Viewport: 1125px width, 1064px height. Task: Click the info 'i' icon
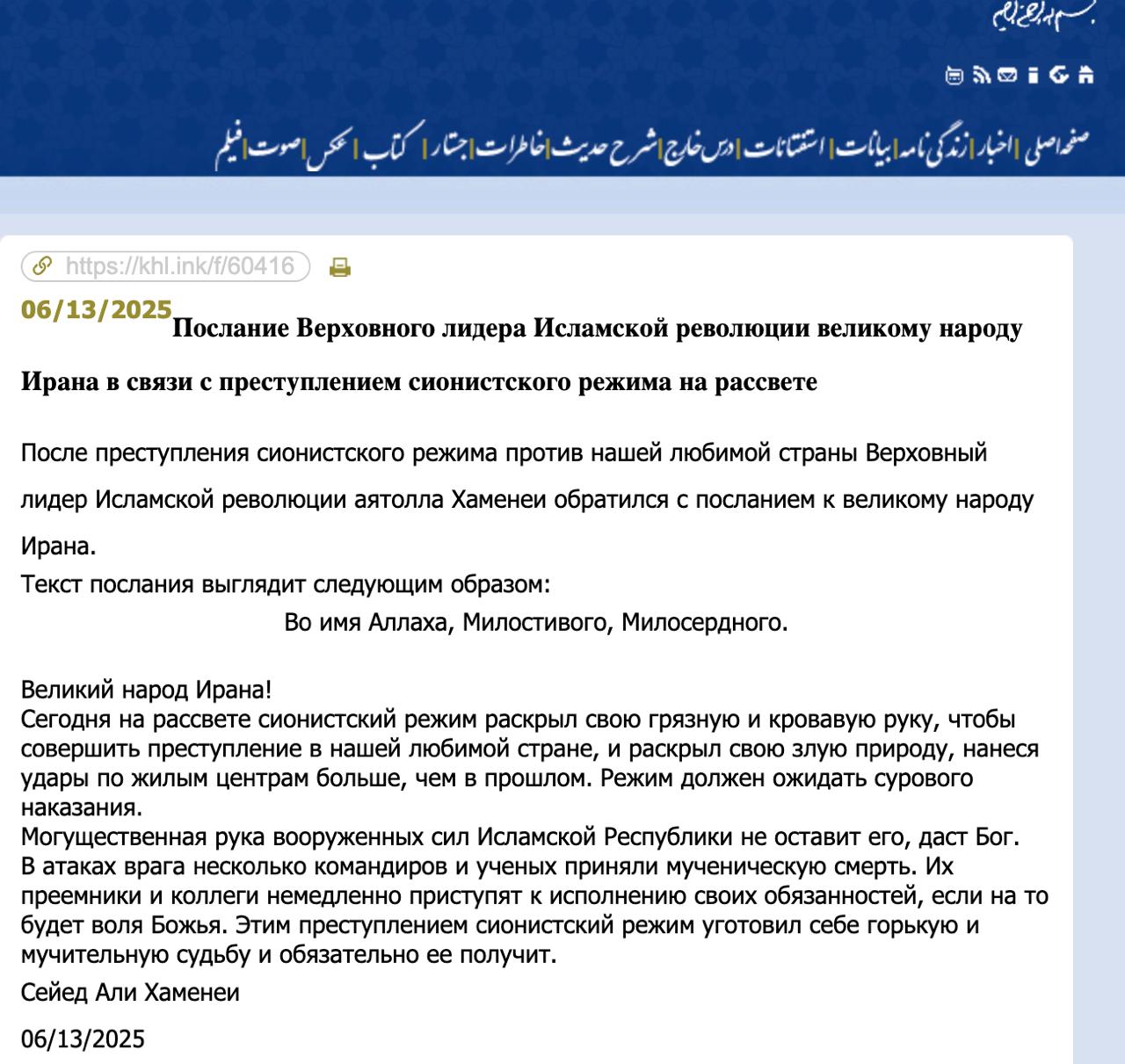[1033, 76]
